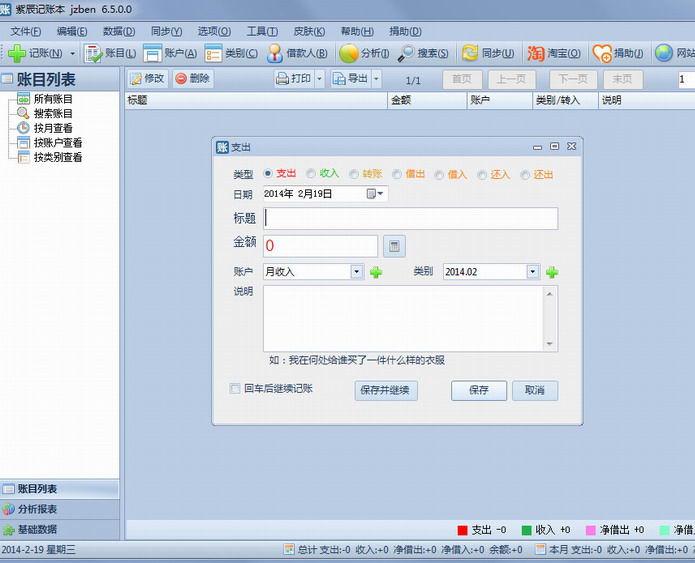Image resolution: width=695 pixels, height=563 pixels.
Task: Add new category with green plus
Action: click(x=552, y=272)
